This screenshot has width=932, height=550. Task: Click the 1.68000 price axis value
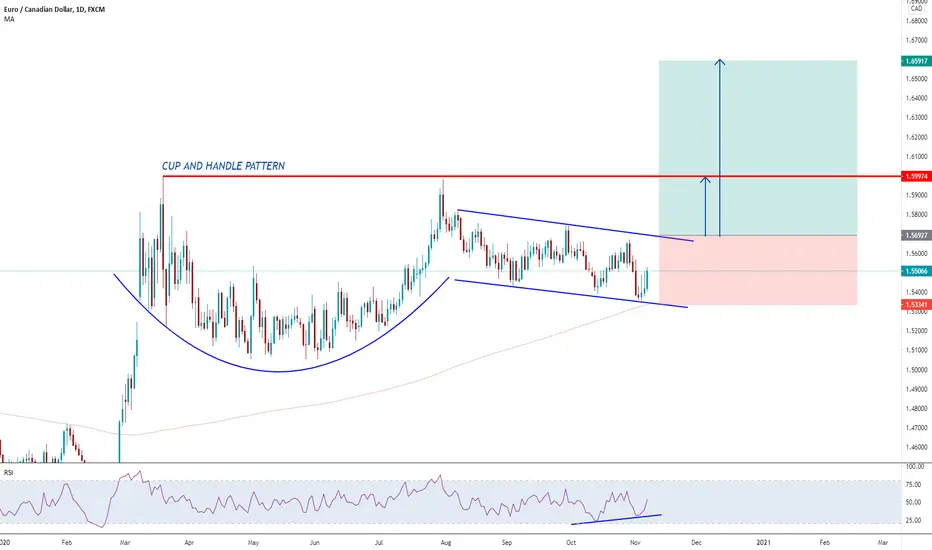coord(917,21)
